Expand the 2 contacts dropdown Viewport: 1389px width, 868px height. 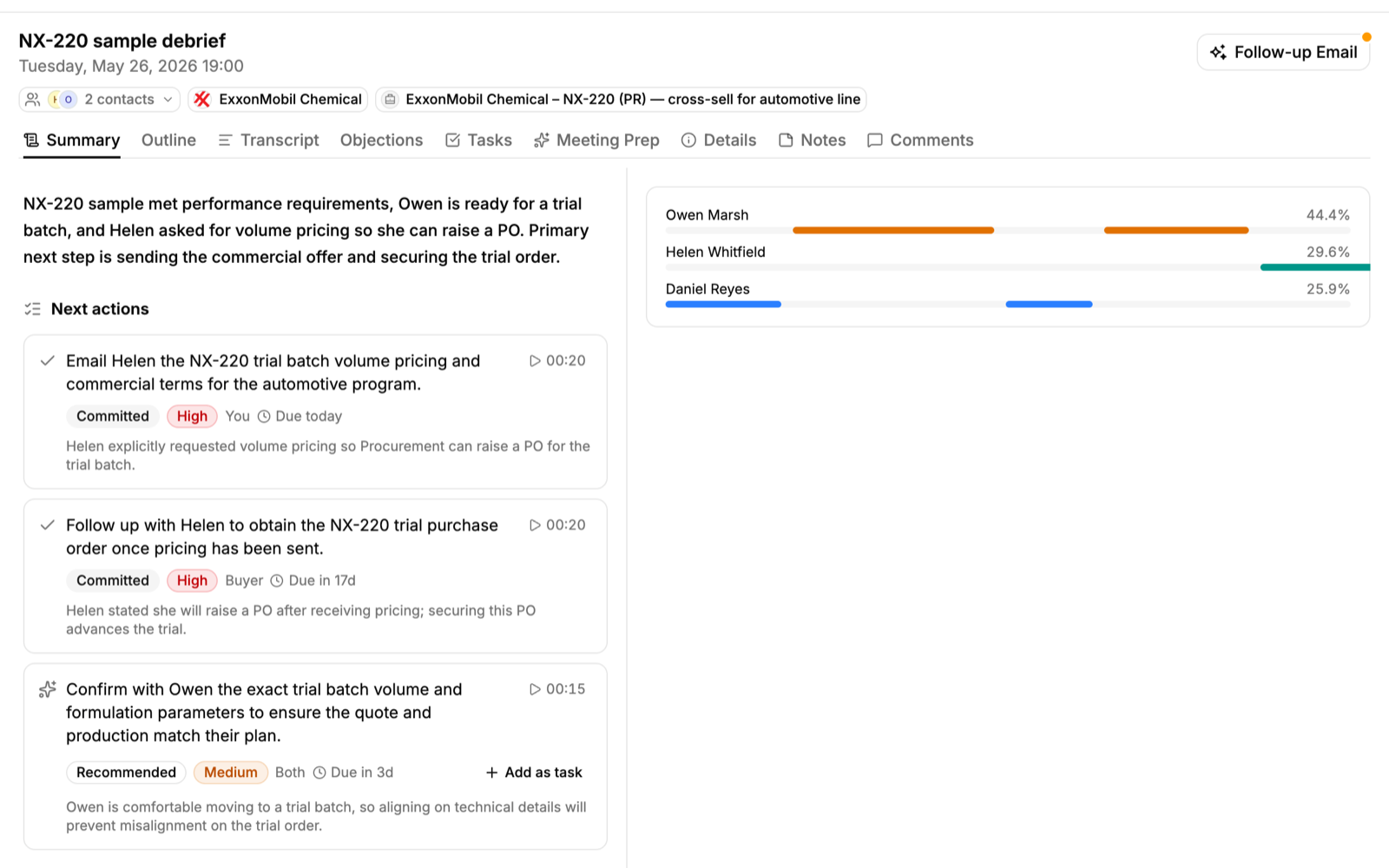[100, 99]
